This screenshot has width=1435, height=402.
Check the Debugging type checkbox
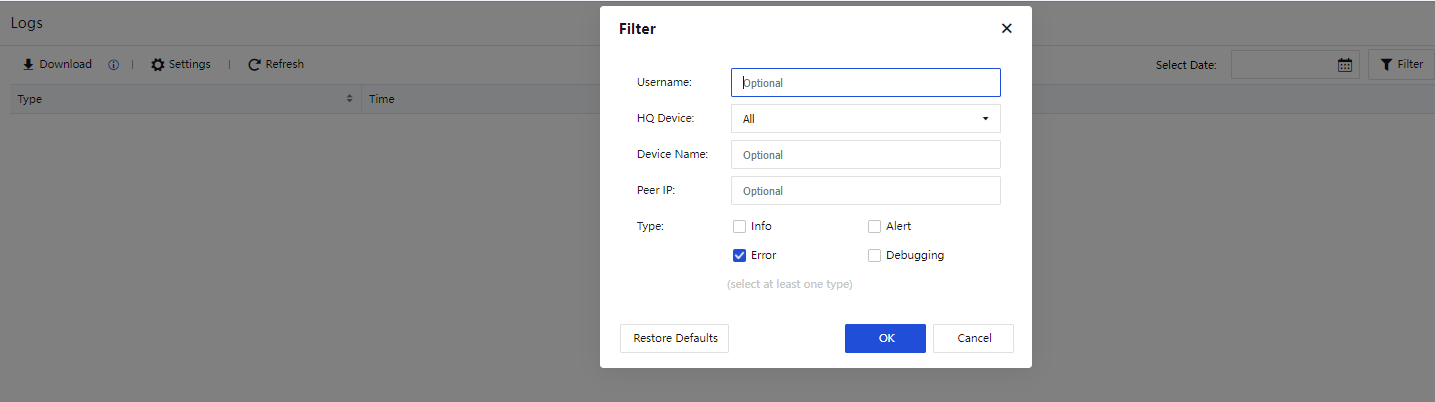(875, 255)
